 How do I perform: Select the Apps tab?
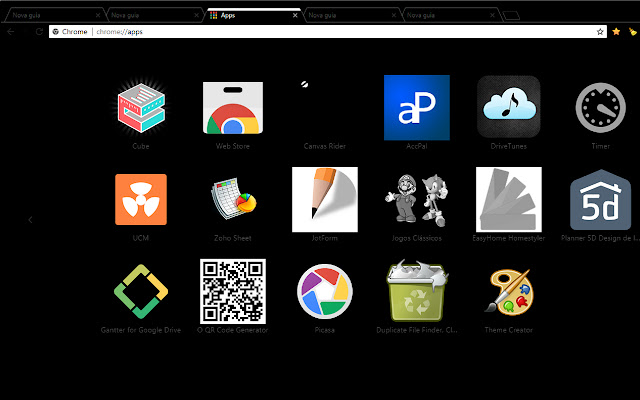[253, 15]
